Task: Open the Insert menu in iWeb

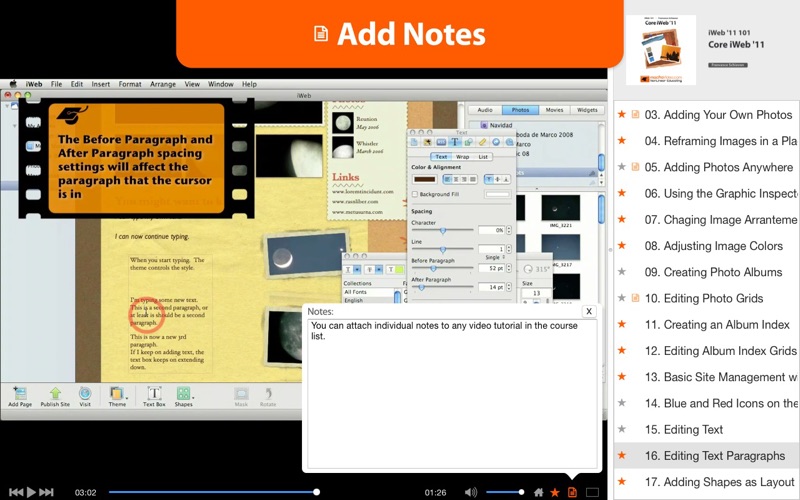Action: (x=101, y=84)
